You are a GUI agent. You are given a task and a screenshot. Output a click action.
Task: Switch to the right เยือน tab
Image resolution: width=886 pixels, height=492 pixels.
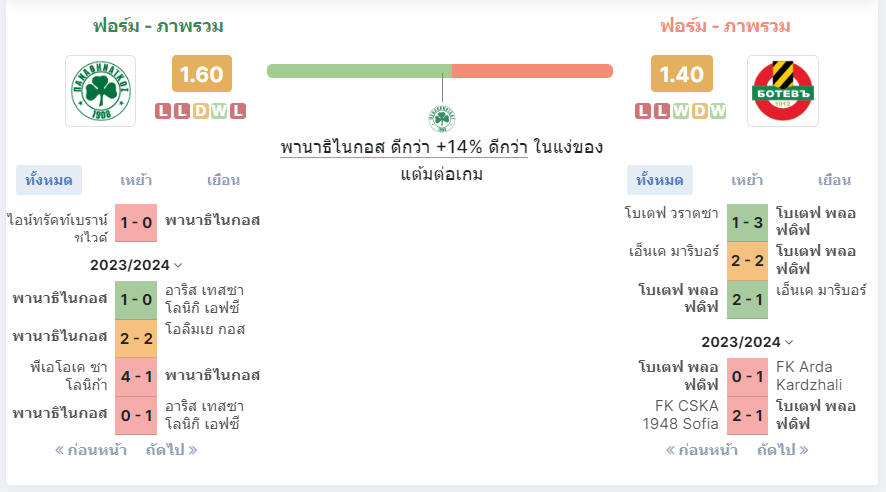pos(835,180)
